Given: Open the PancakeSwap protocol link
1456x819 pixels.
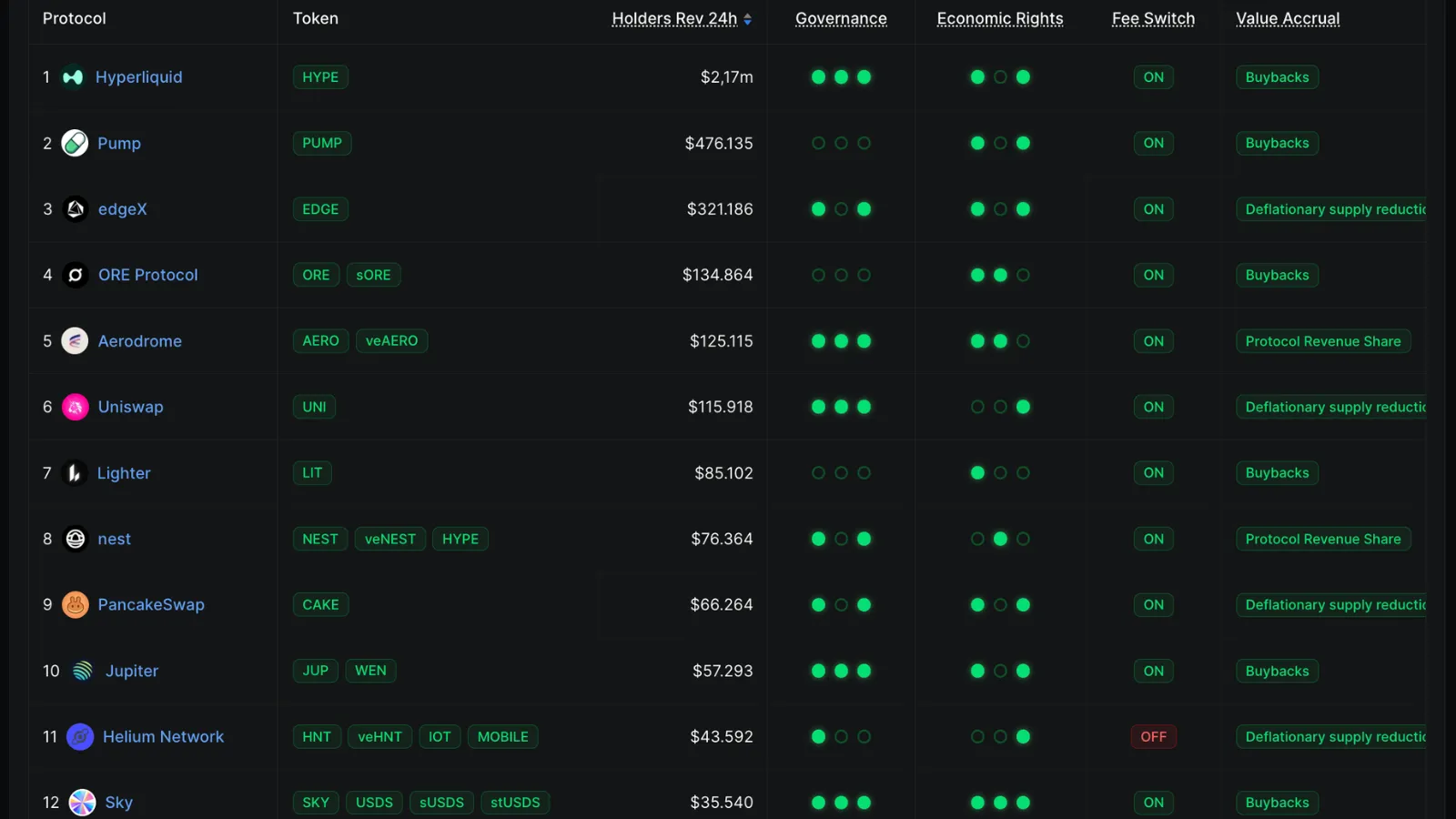Looking at the screenshot, I should tap(151, 604).
